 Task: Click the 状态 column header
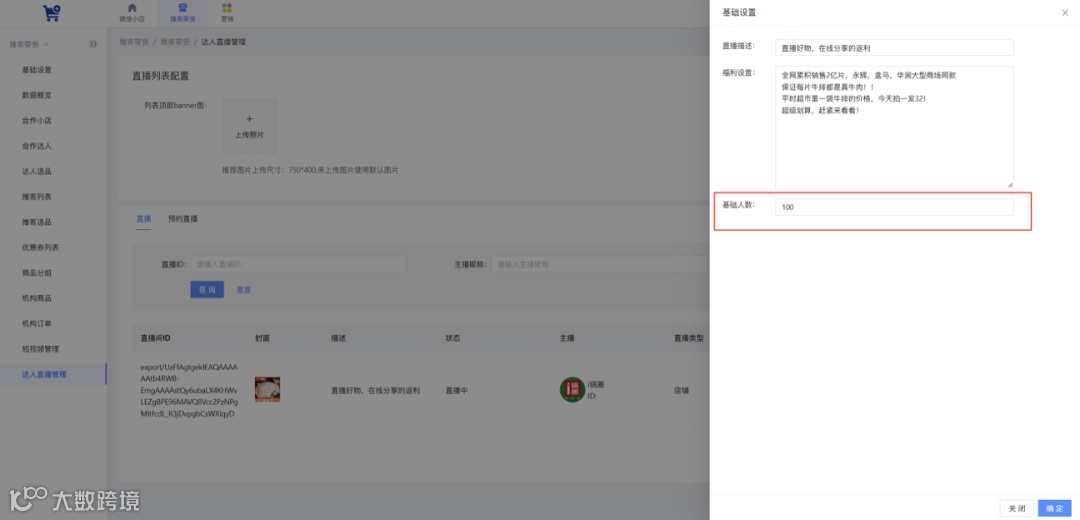point(453,339)
